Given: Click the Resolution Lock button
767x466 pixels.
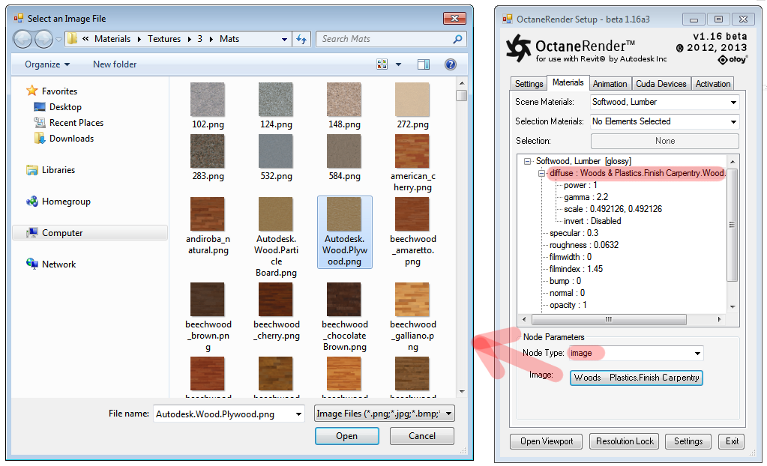Looking at the screenshot, I should (x=624, y=441).
